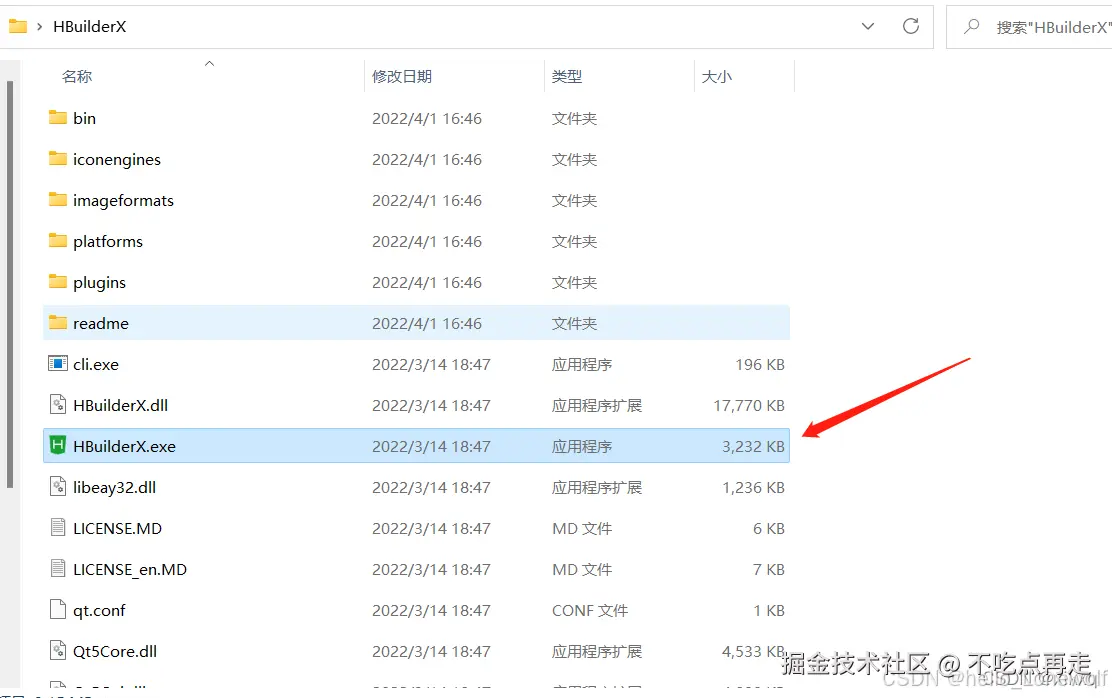Click the cli.exe application icon
This screenshot has width=1112, height=698.
click(x=57, y=364)
